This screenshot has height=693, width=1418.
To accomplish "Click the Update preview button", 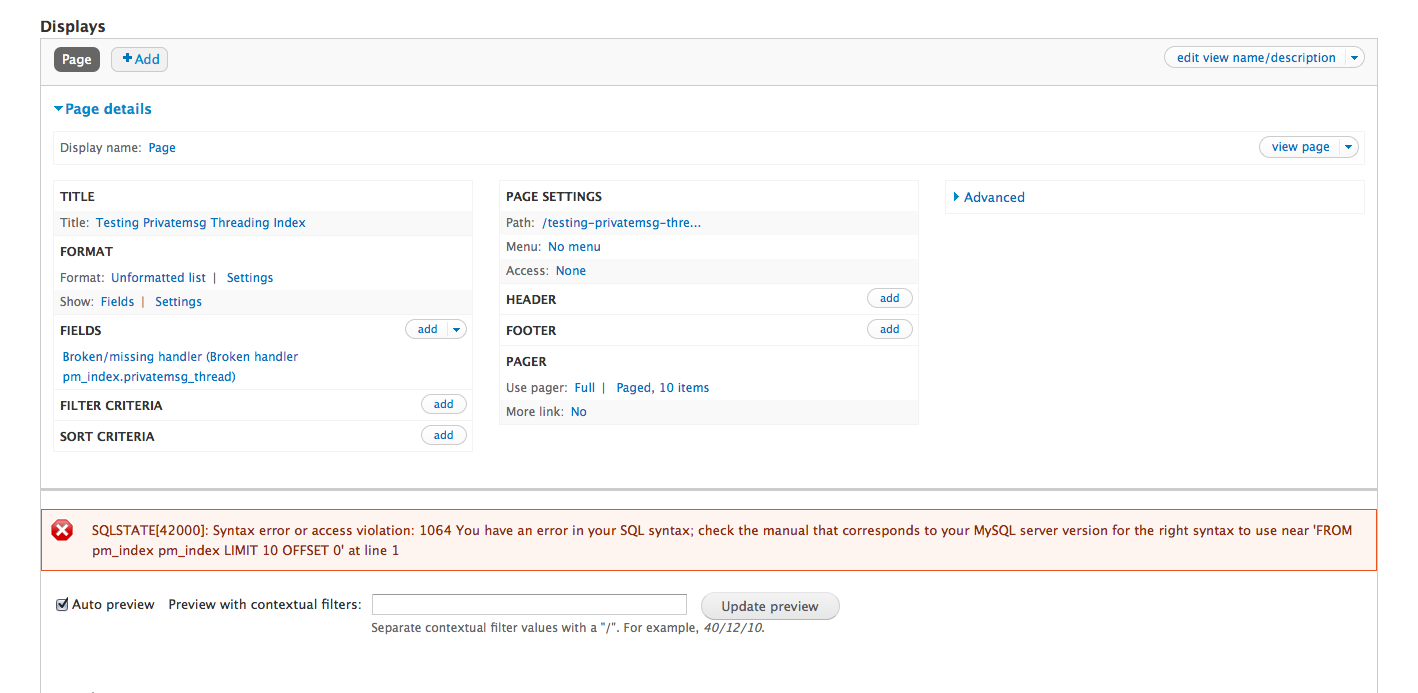I will [x=769, y=605].
